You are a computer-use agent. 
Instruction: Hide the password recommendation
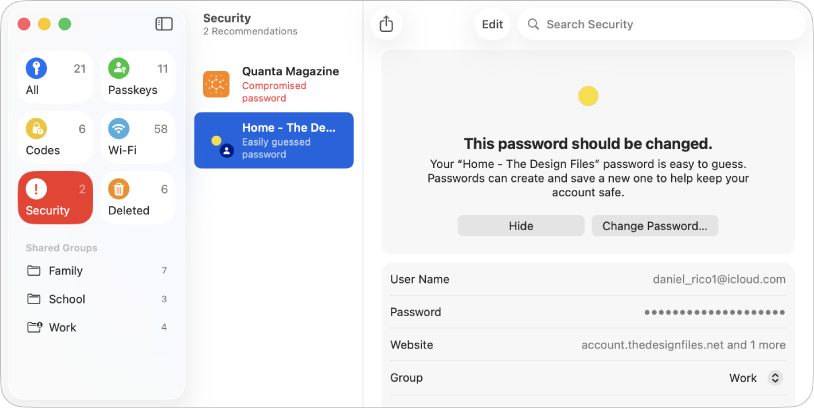(521, 226)
